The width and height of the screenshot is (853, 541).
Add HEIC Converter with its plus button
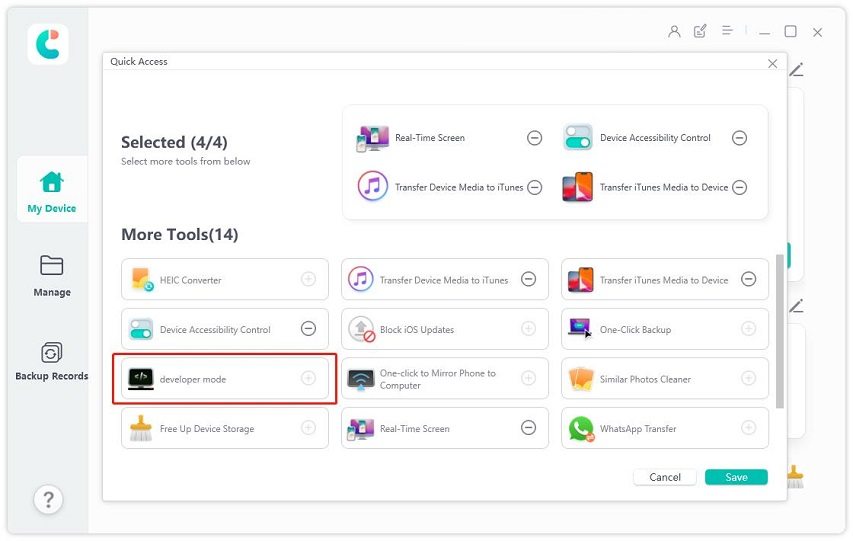tap(308, 279)
